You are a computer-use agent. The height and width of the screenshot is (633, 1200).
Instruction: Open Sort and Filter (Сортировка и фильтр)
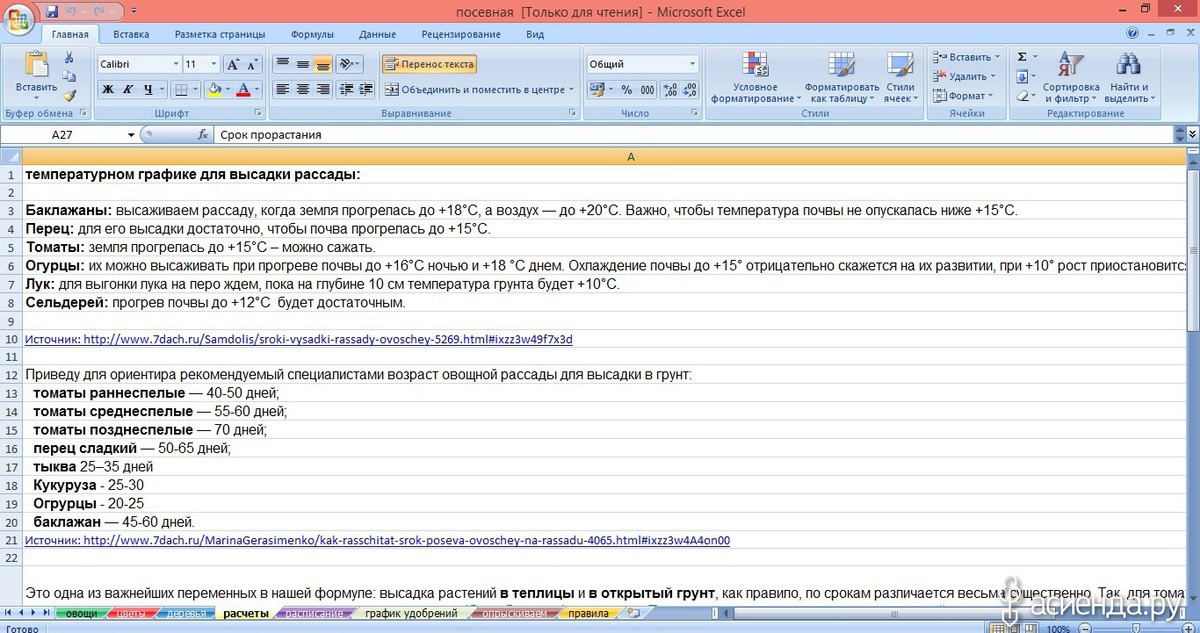[1070, 78]
